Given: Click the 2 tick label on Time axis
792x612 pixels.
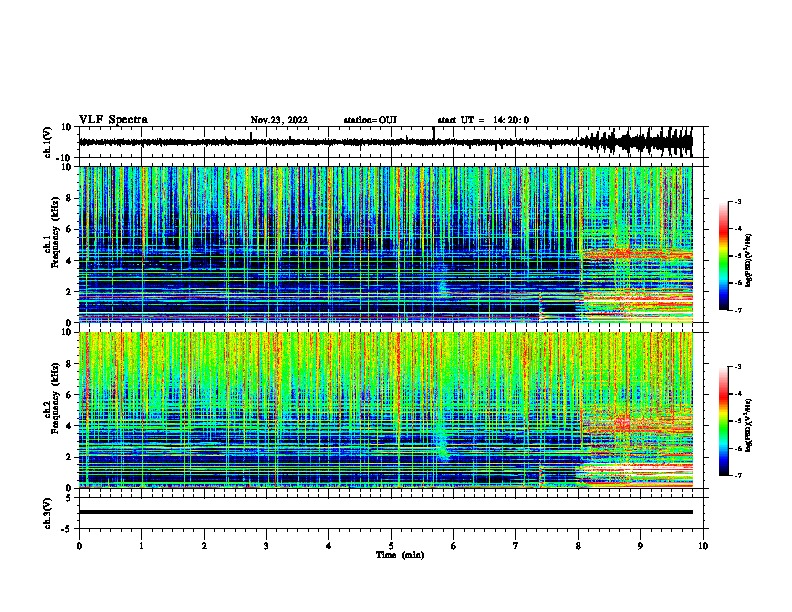Looking at the screenshot, I should click(x=204, y=546).
